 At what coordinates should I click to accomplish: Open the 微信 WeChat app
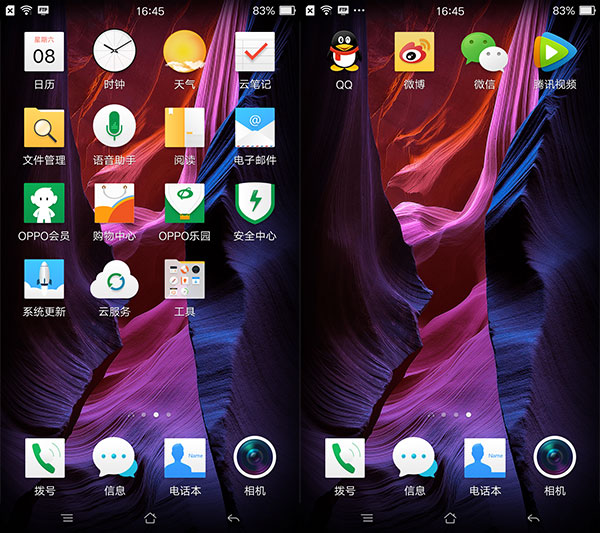(x=484, y=52)
